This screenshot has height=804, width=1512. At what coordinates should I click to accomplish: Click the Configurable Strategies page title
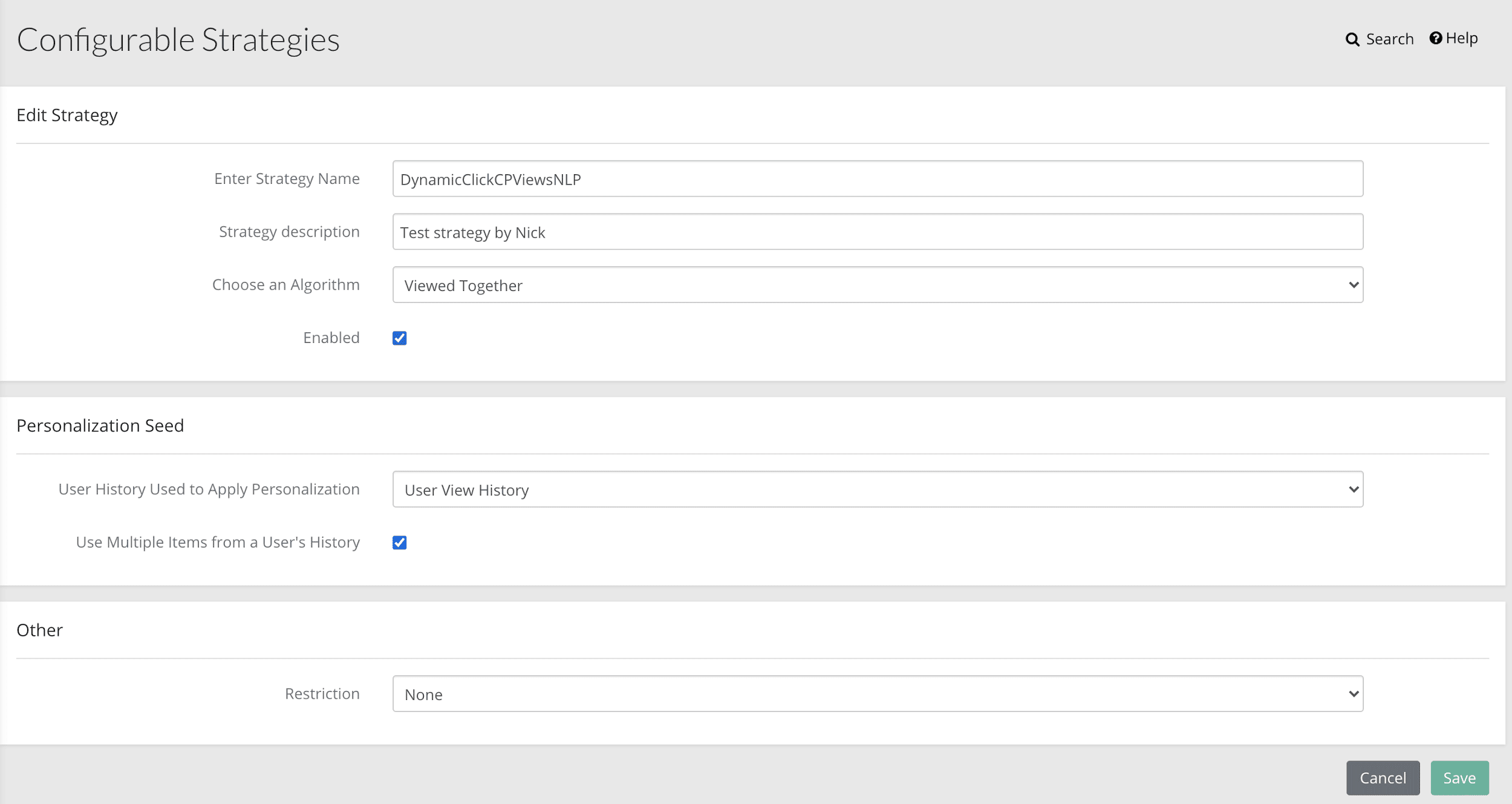[178, 41]
